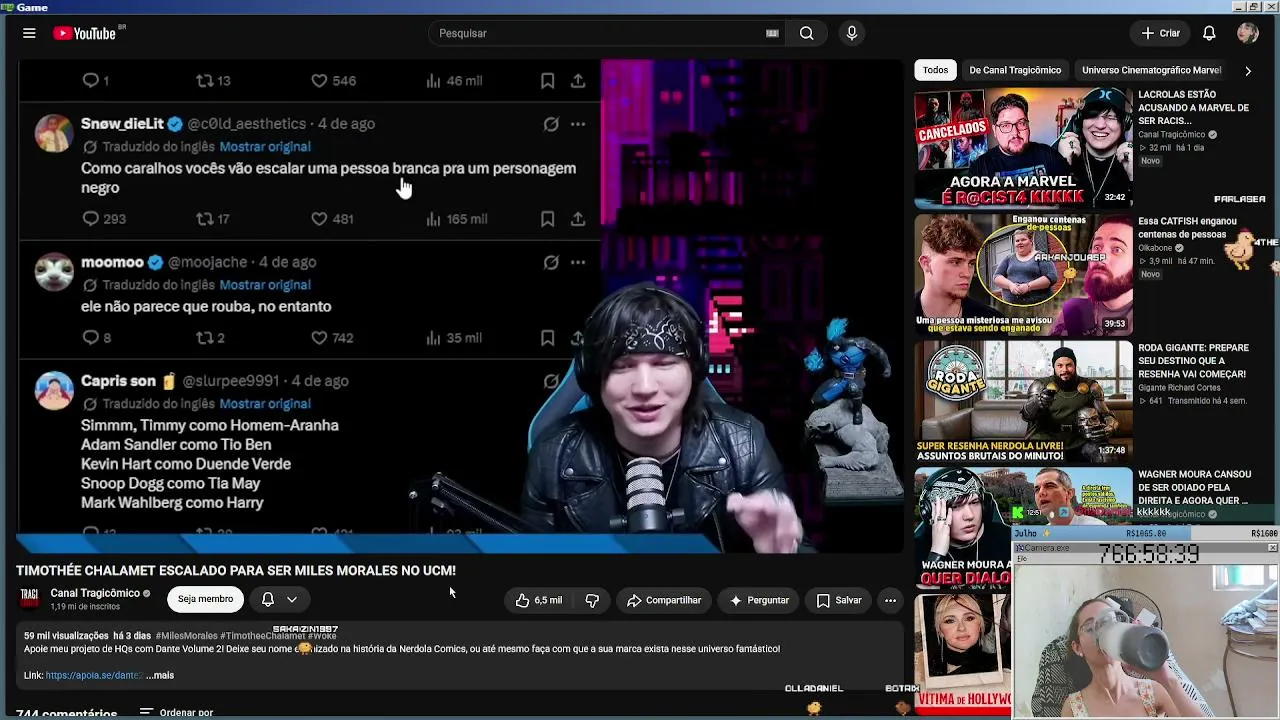Click the Compartilhar share button

pos(664,600)
